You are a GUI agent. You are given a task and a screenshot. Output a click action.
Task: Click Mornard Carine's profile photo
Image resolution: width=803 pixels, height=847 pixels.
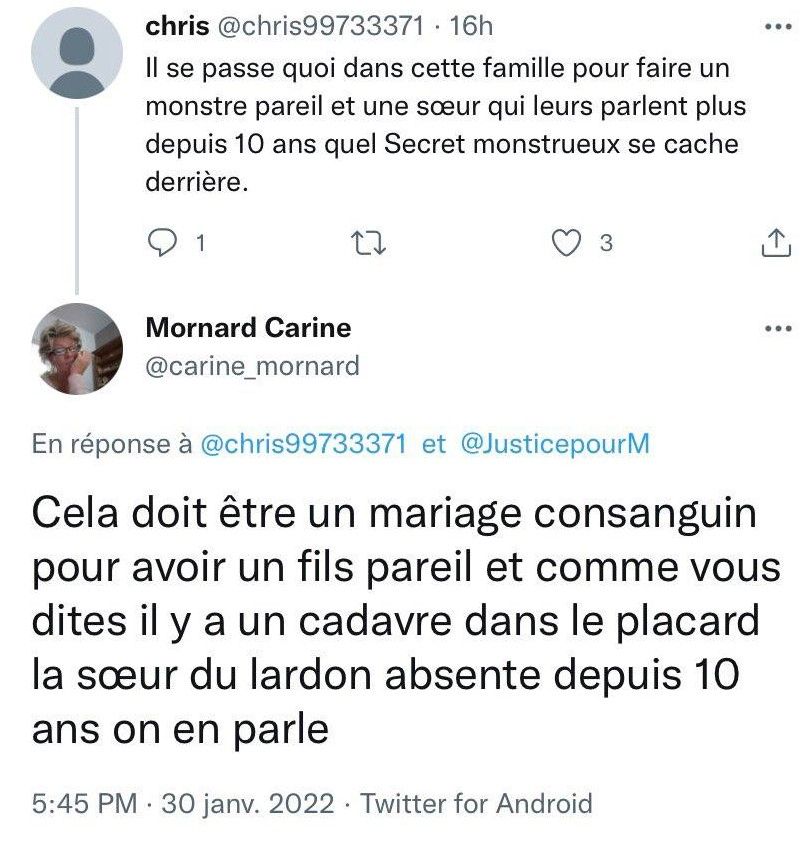78,348
